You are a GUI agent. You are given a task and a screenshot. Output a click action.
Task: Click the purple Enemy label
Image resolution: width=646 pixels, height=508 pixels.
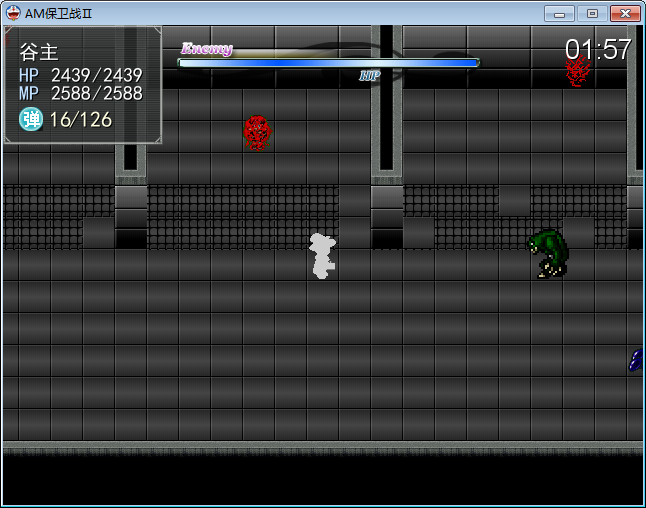[x=207, y=49]
